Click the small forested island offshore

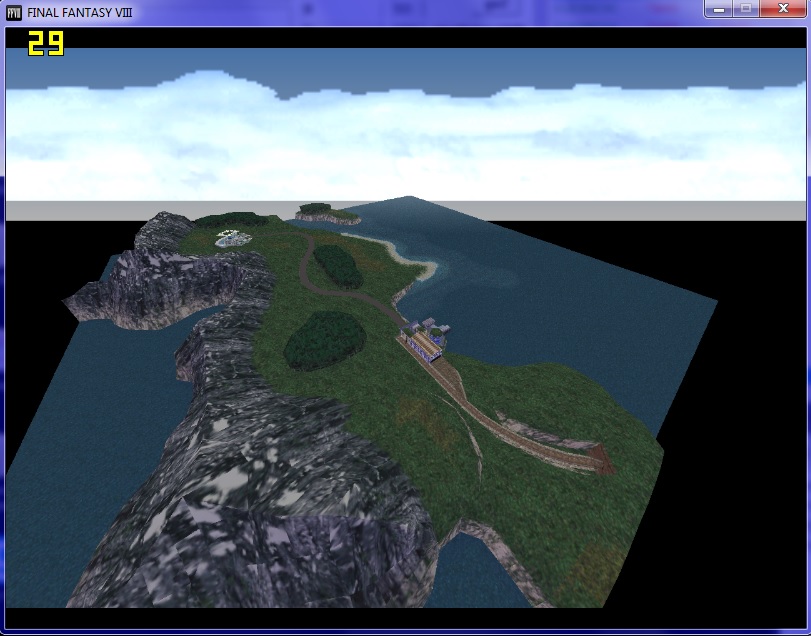[x=327, y=214]
